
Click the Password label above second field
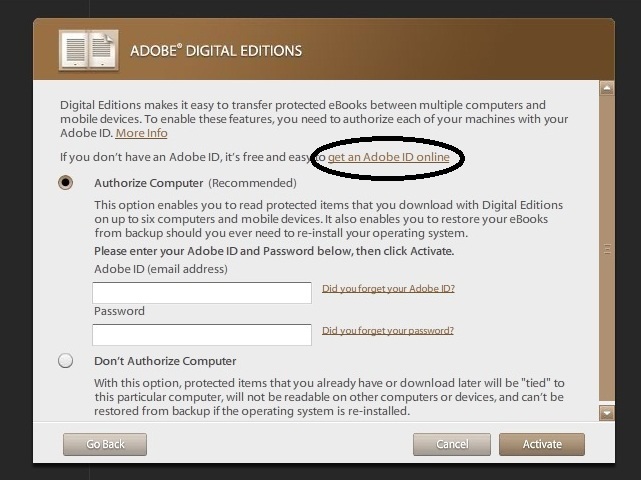click(119, 311)
